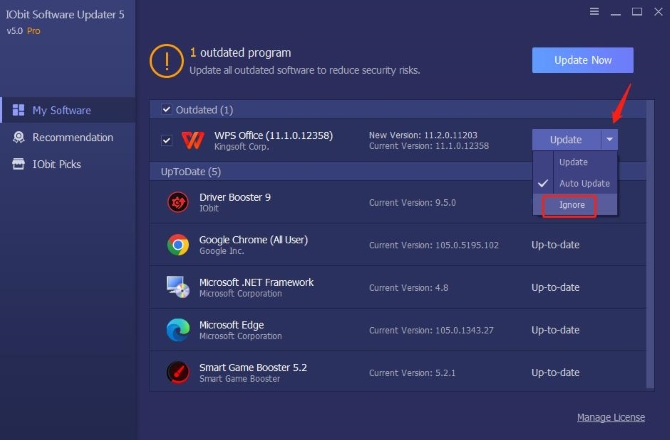Click Up-to-date status for Smart Game Booster
Viewport: 670px width, 440px height.
point(555,372)
